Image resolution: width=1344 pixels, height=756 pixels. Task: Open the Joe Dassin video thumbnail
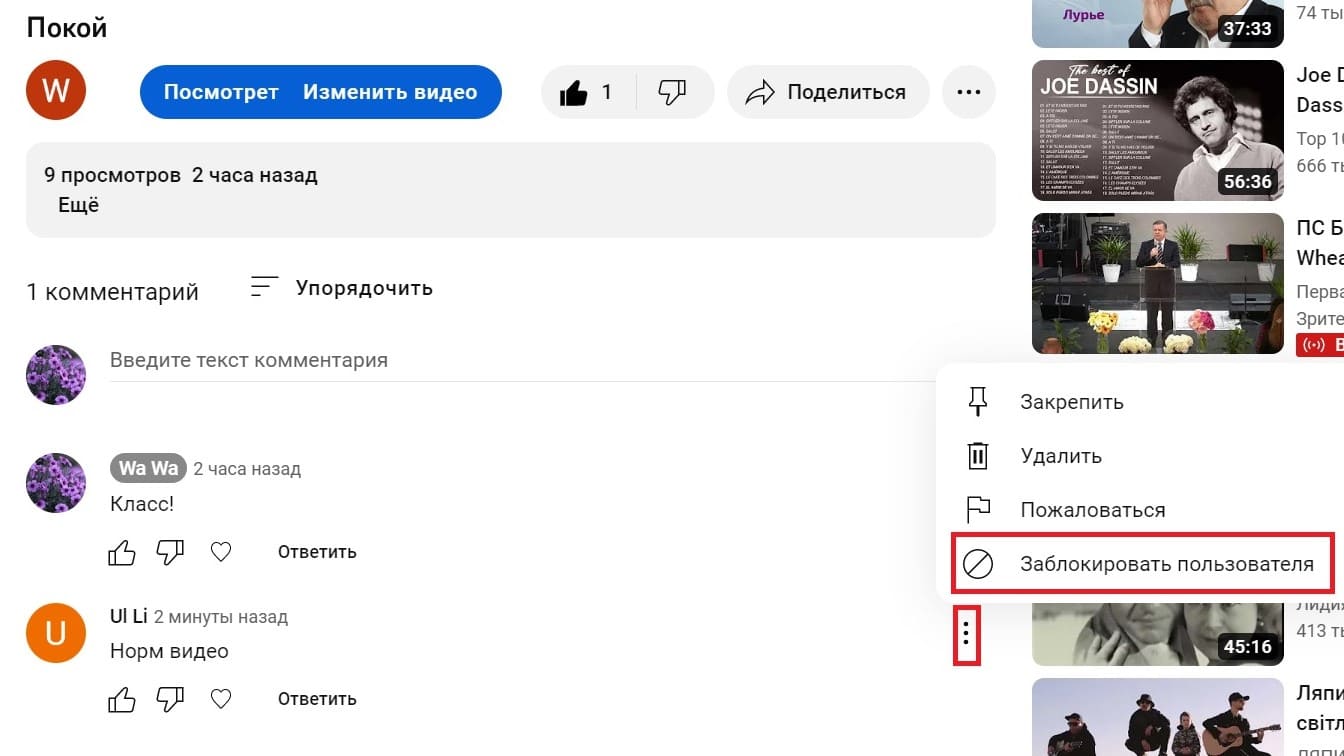[1158, 130]
